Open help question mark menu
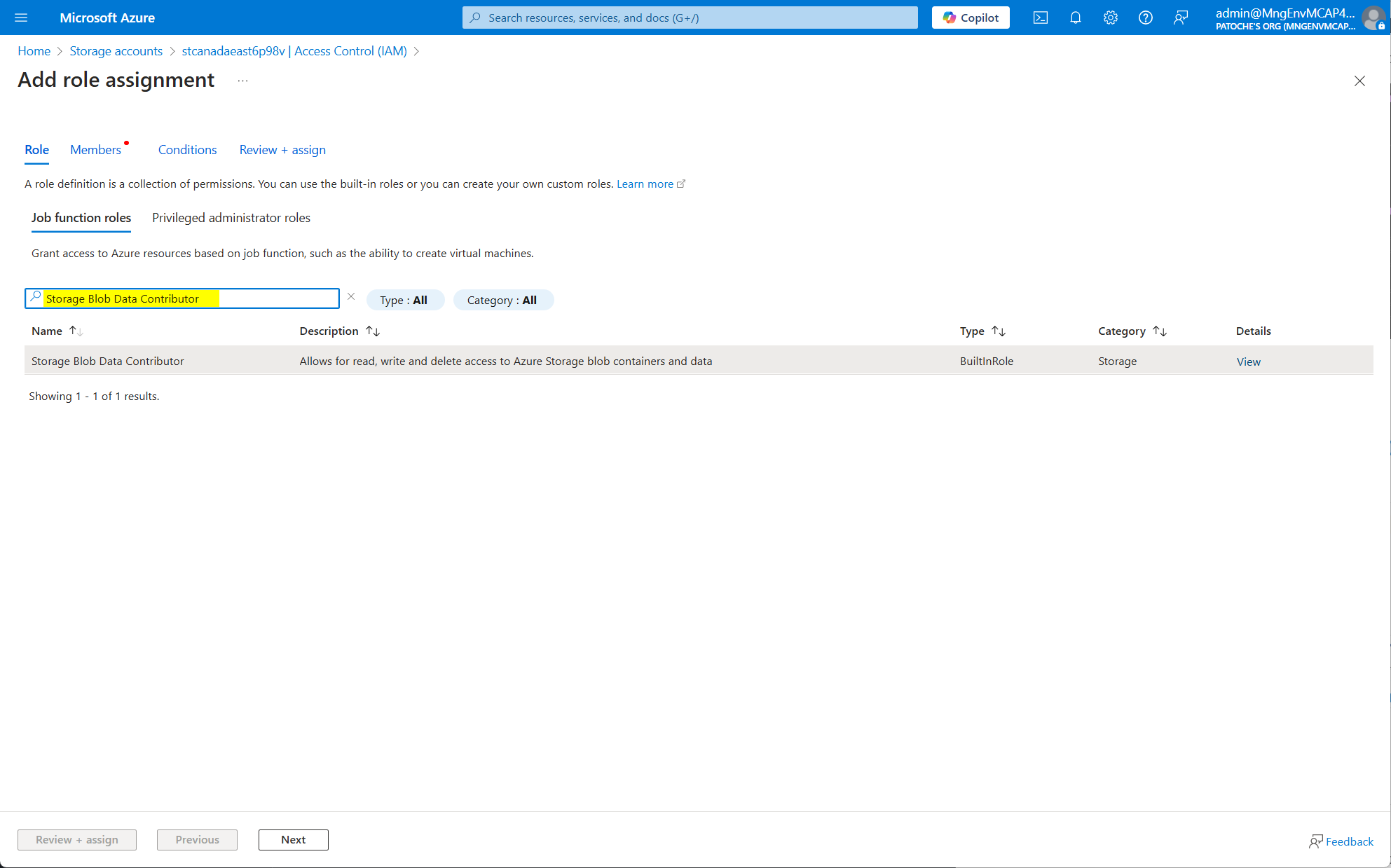 [1145, 18]
